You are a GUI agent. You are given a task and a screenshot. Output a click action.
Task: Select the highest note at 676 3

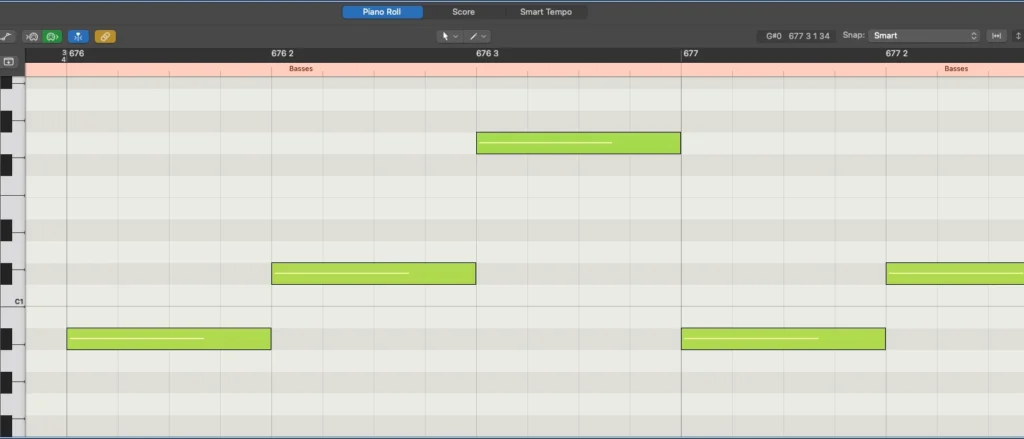tap(578, 143)
